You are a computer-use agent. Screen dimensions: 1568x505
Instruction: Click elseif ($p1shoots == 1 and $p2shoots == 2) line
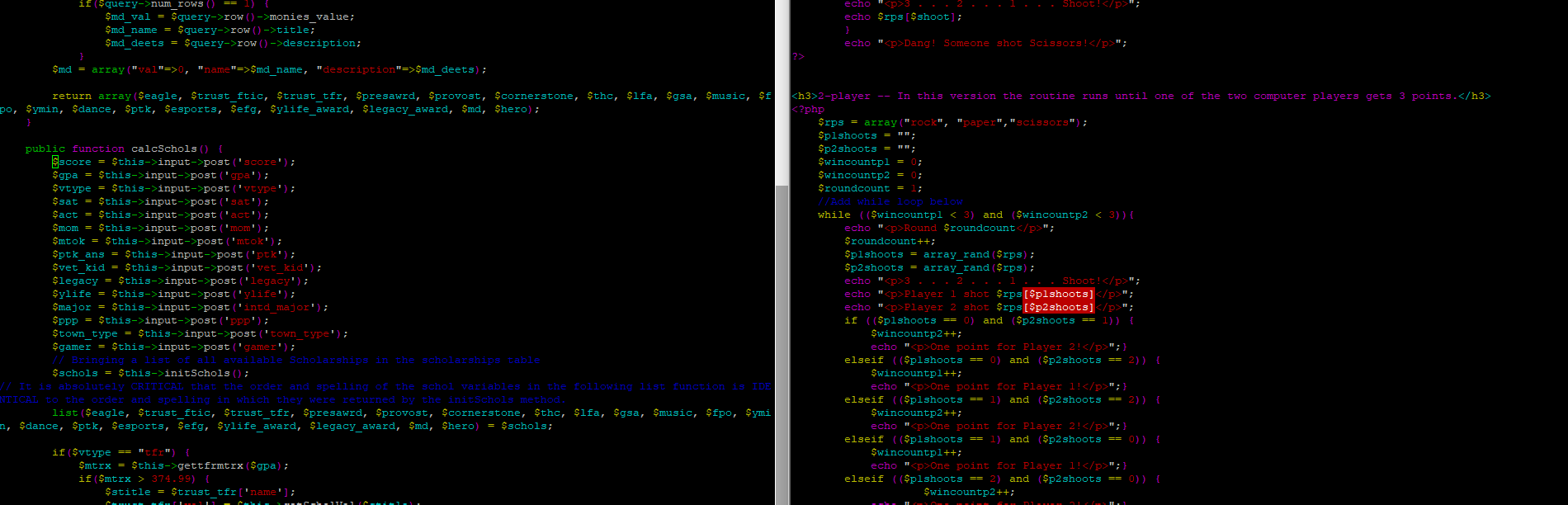click(x=1002, y=399)
